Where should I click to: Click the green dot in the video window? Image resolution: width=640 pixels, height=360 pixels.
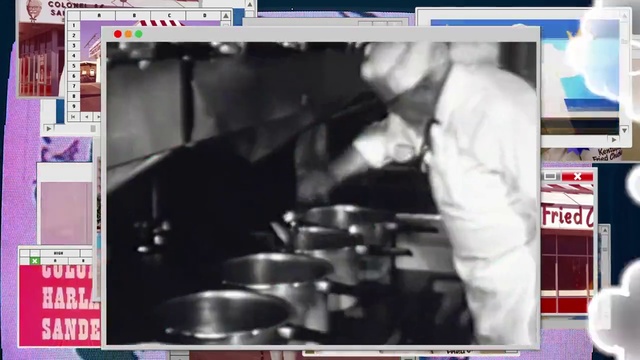tap(139, 34)
